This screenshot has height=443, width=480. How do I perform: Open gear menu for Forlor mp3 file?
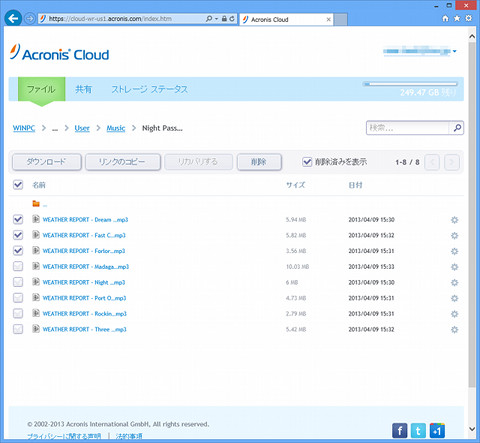click(454, 251)
